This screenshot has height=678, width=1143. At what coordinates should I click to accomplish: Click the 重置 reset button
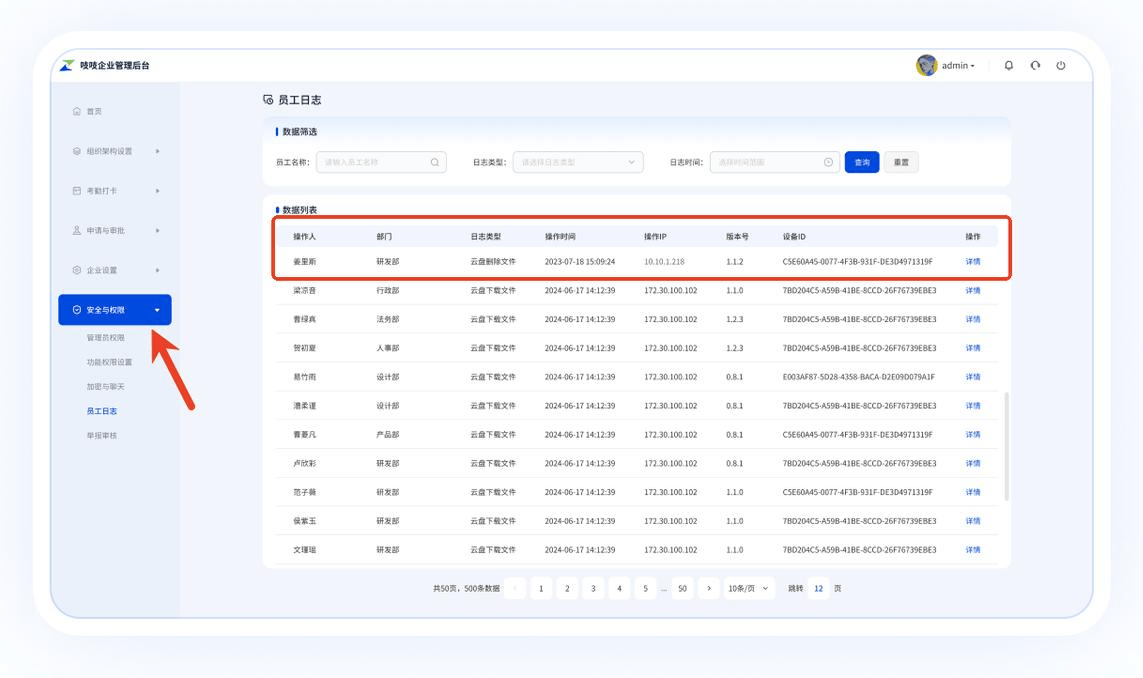(902, 163)
